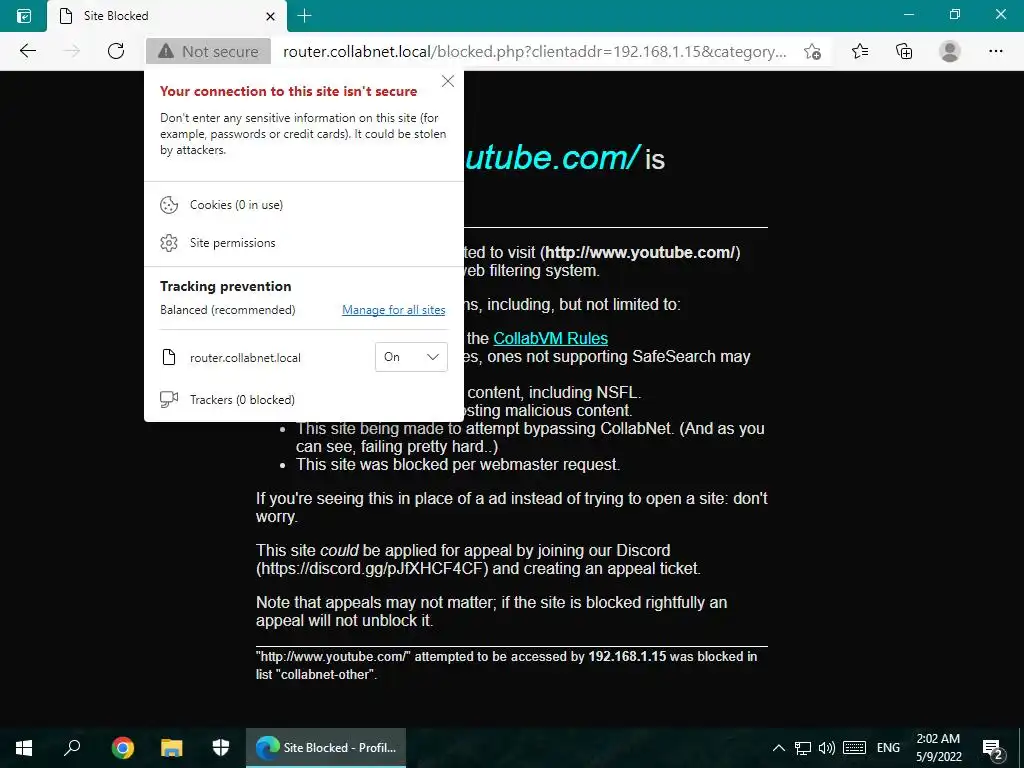Show hidden tray icons chevron
This screenshot has width=1024, height=768.
pyautogui.click(x=778, y=748)
